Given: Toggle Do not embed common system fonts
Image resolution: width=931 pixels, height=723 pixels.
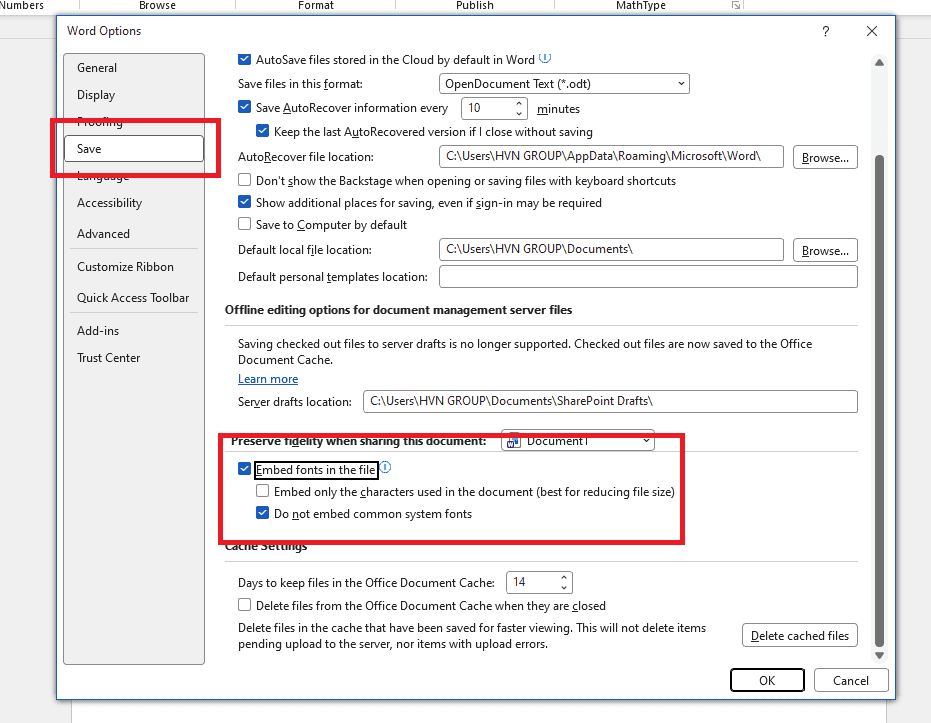Looking at the screenshot, I should 262,513.
